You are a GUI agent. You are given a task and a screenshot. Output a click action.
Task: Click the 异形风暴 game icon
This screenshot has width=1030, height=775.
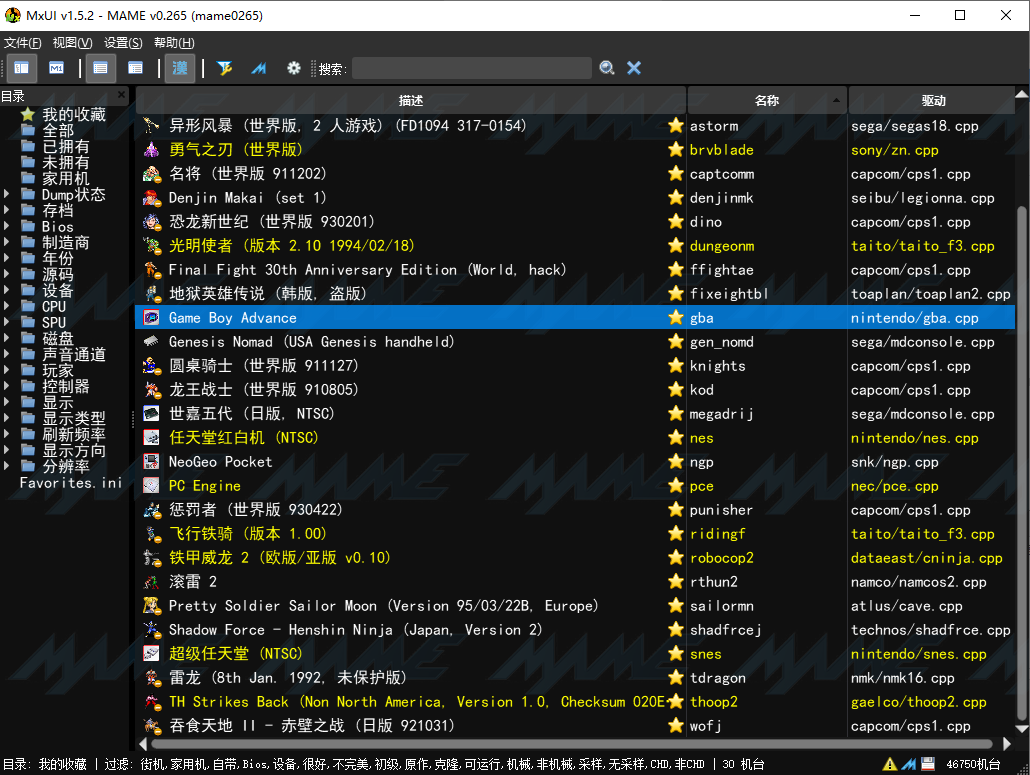pyautogui.click(x=152, y=125)
